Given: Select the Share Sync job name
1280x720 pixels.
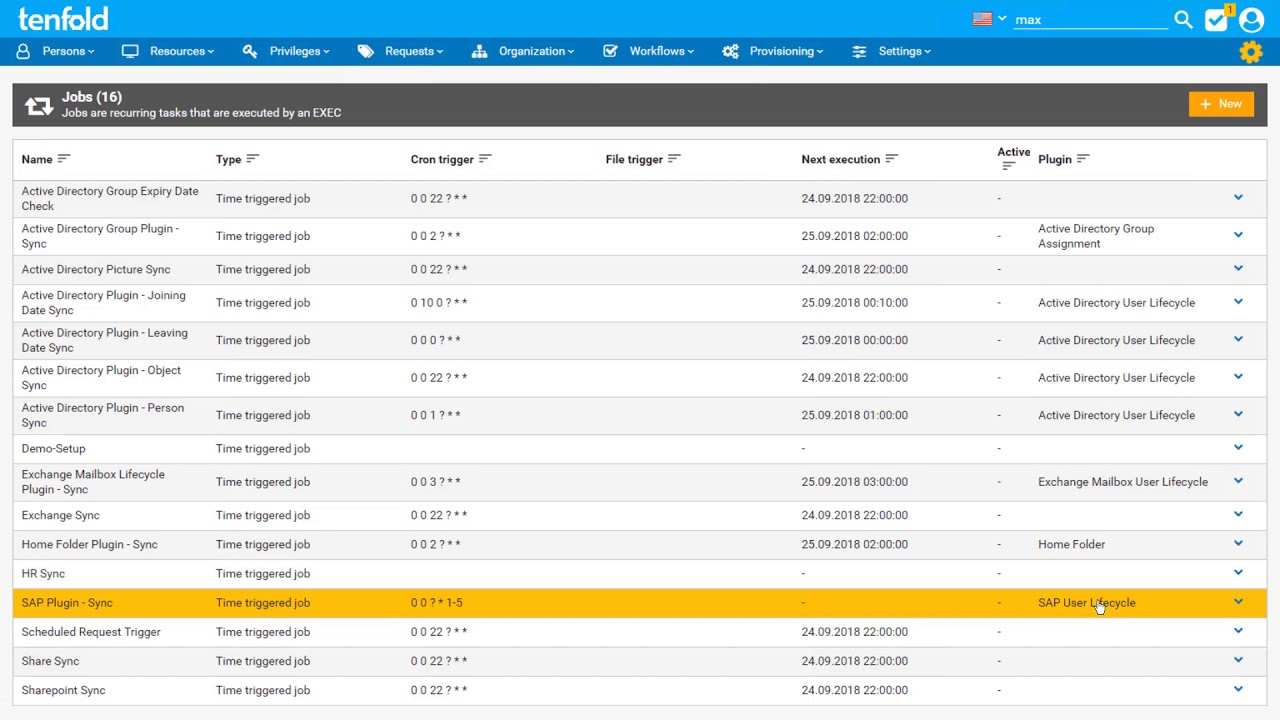Looking at the screenshot, I should [x=50, y=661].
